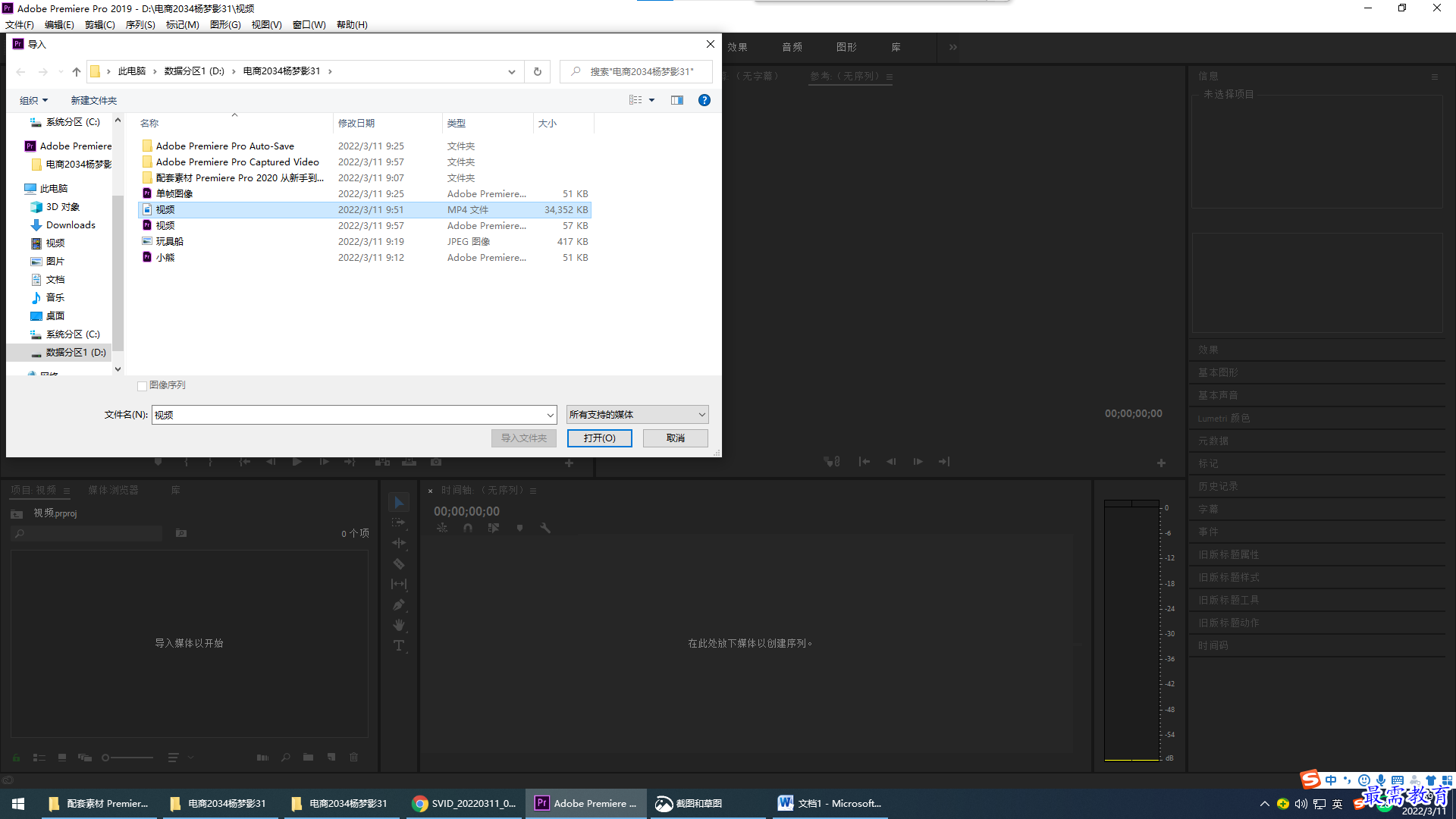Open Word 文档1 taskbar item
This screenshot has width=1456, height=819.
(x=831, y=804)
